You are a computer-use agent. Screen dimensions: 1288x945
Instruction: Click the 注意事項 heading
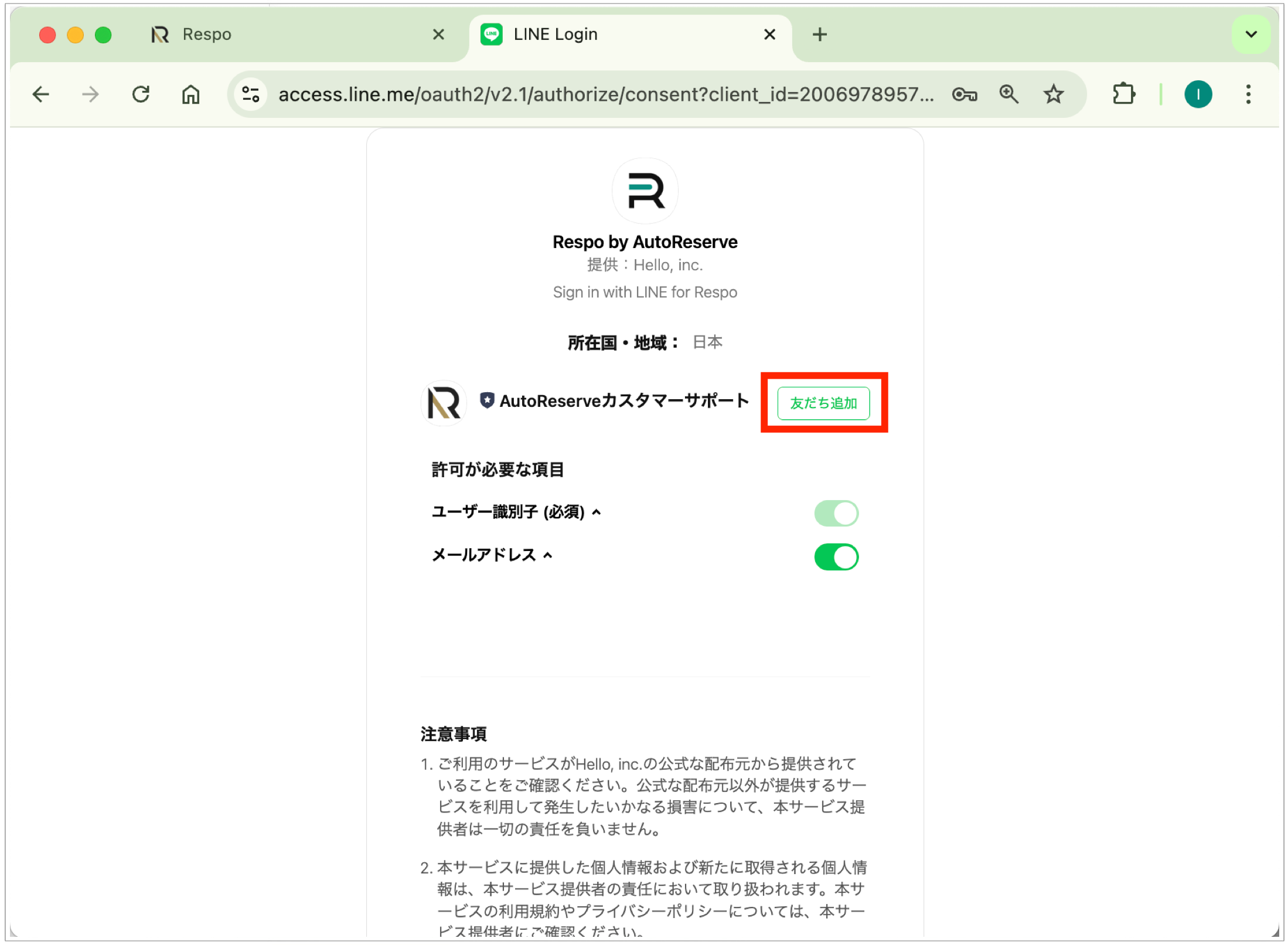454,734
